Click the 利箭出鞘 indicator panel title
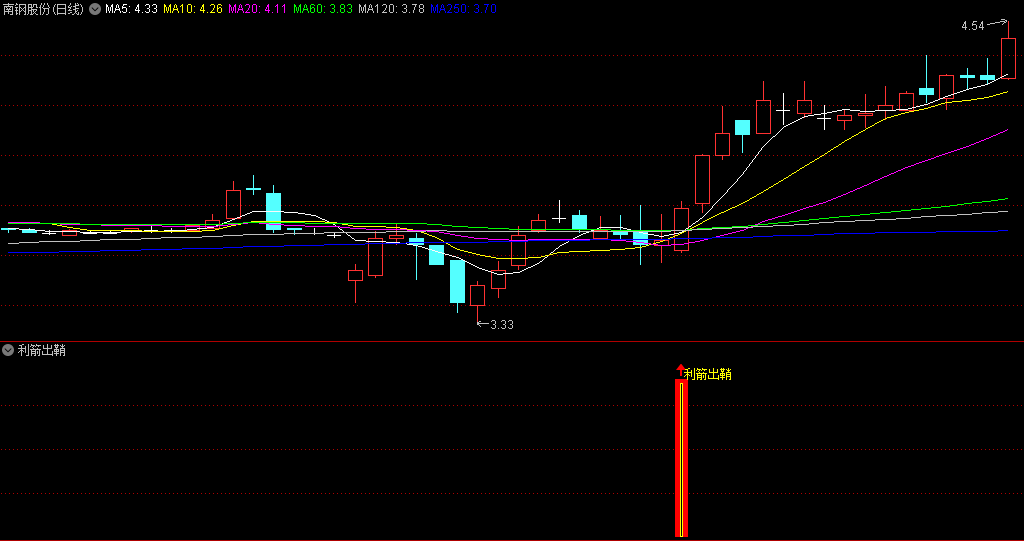 click(x=41, y=350)
